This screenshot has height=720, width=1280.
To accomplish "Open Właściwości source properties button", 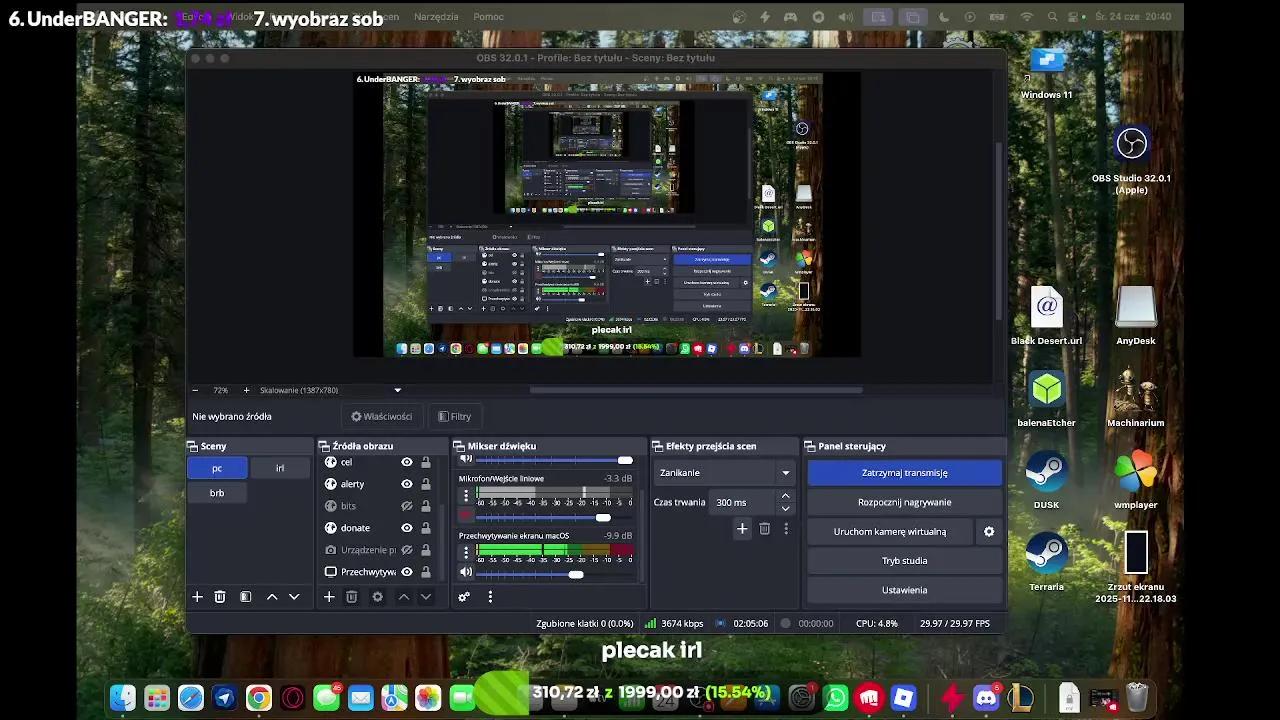I will pyautogui.click(x=381, y=417).
